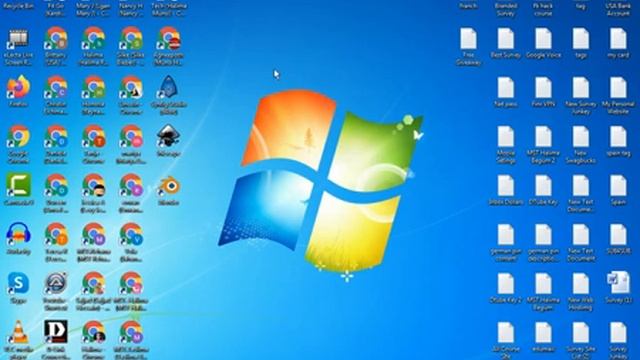The height and width of the screenshot is (360, 640).
Task: Select the 'USA Bank Account' label
Action: pyautogui.click(x=618, y=9)
